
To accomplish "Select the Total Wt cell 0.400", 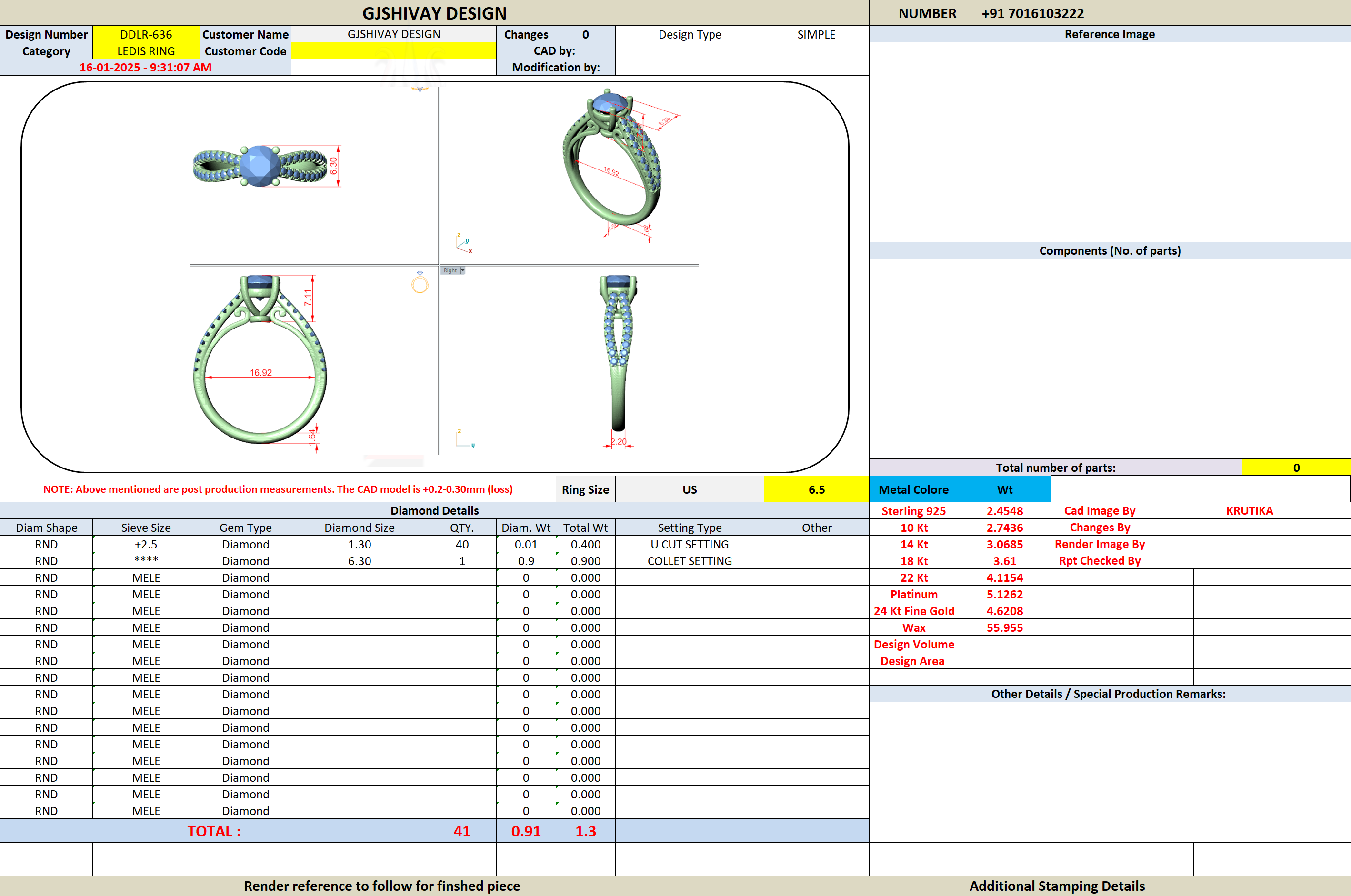I will click(585, 544).
